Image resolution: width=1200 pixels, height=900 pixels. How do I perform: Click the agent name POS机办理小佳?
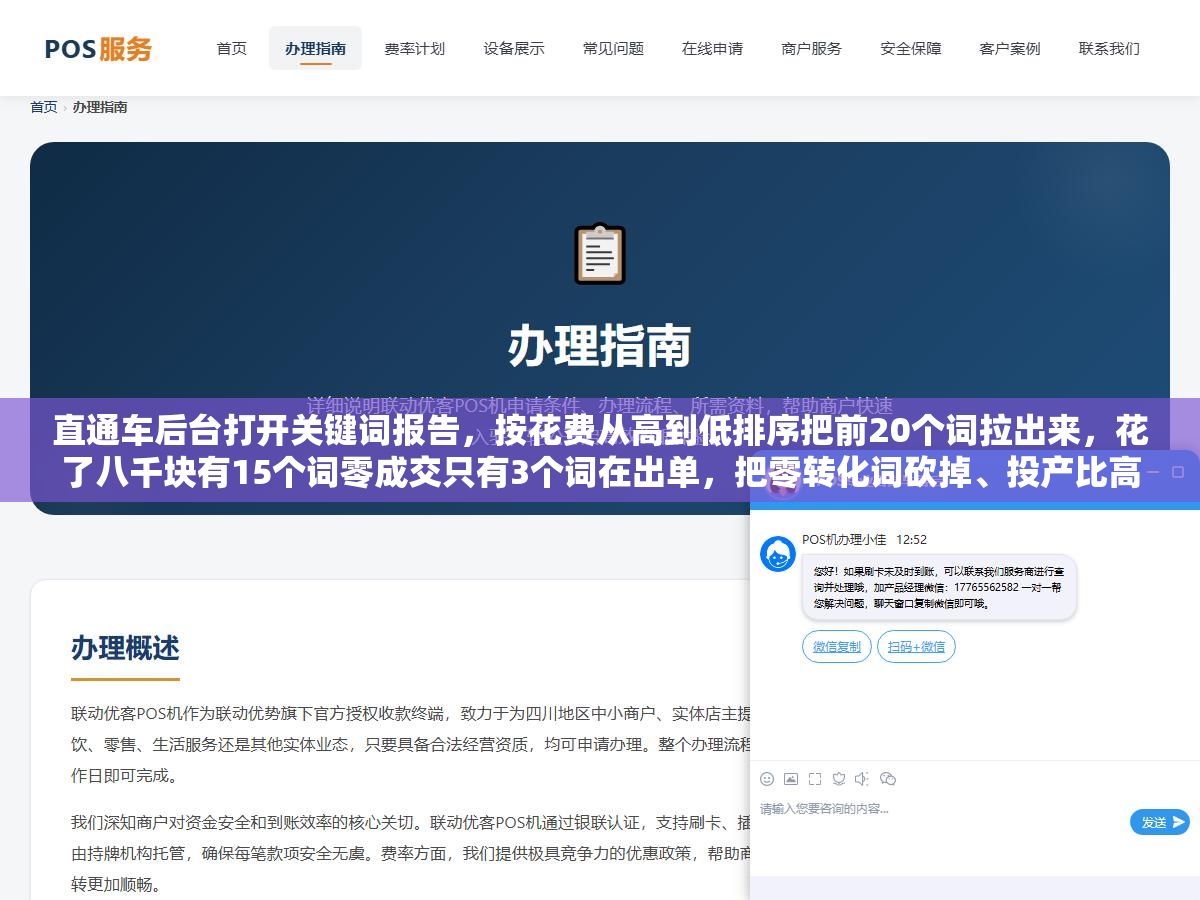(844, 539)
